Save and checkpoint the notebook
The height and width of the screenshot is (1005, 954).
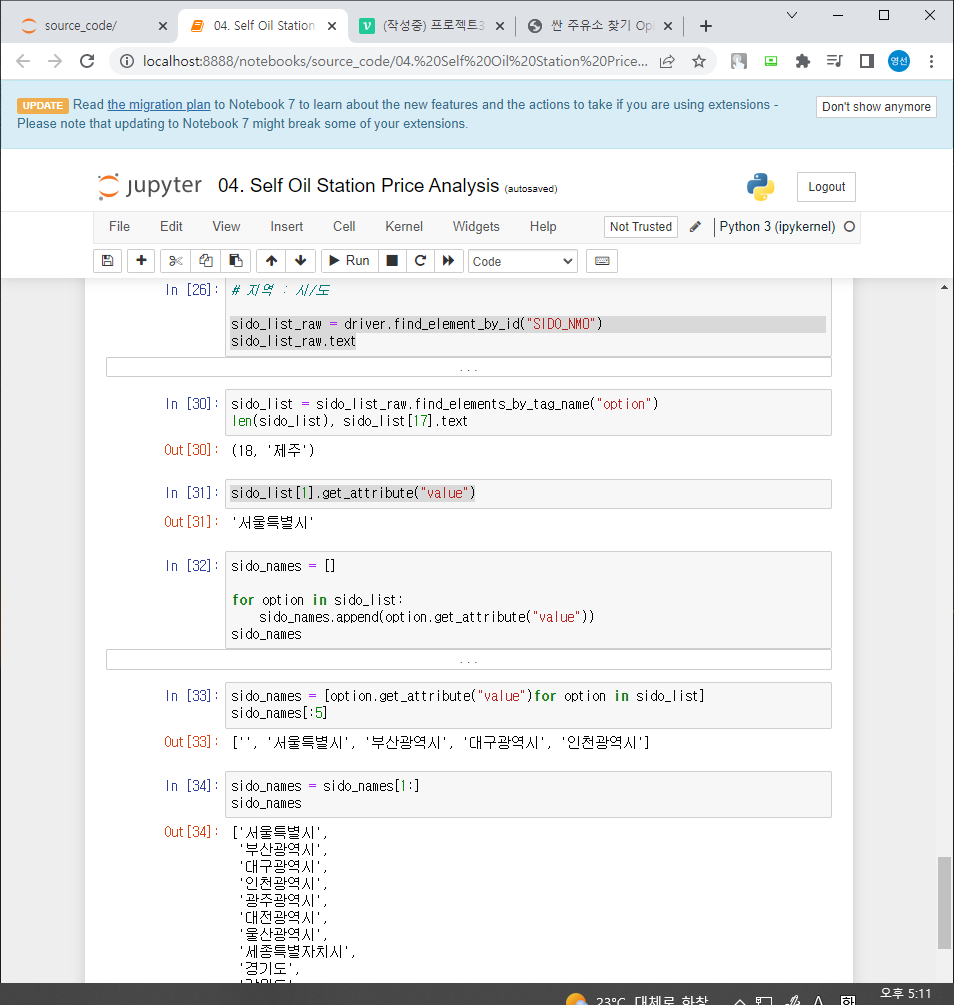pyautogui.click(x=108, y=261)
